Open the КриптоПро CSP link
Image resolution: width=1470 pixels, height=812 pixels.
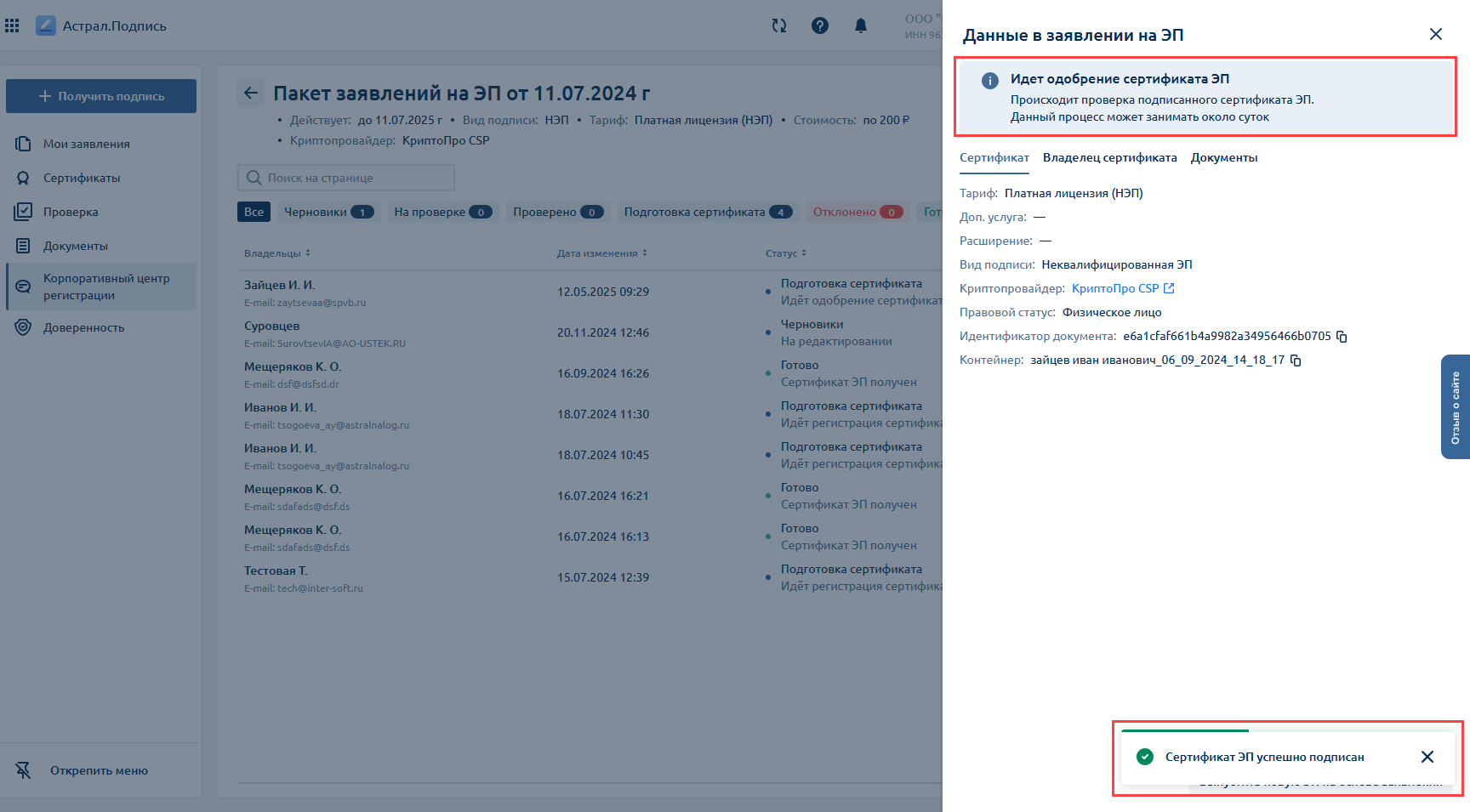(x=1115, y=288)
